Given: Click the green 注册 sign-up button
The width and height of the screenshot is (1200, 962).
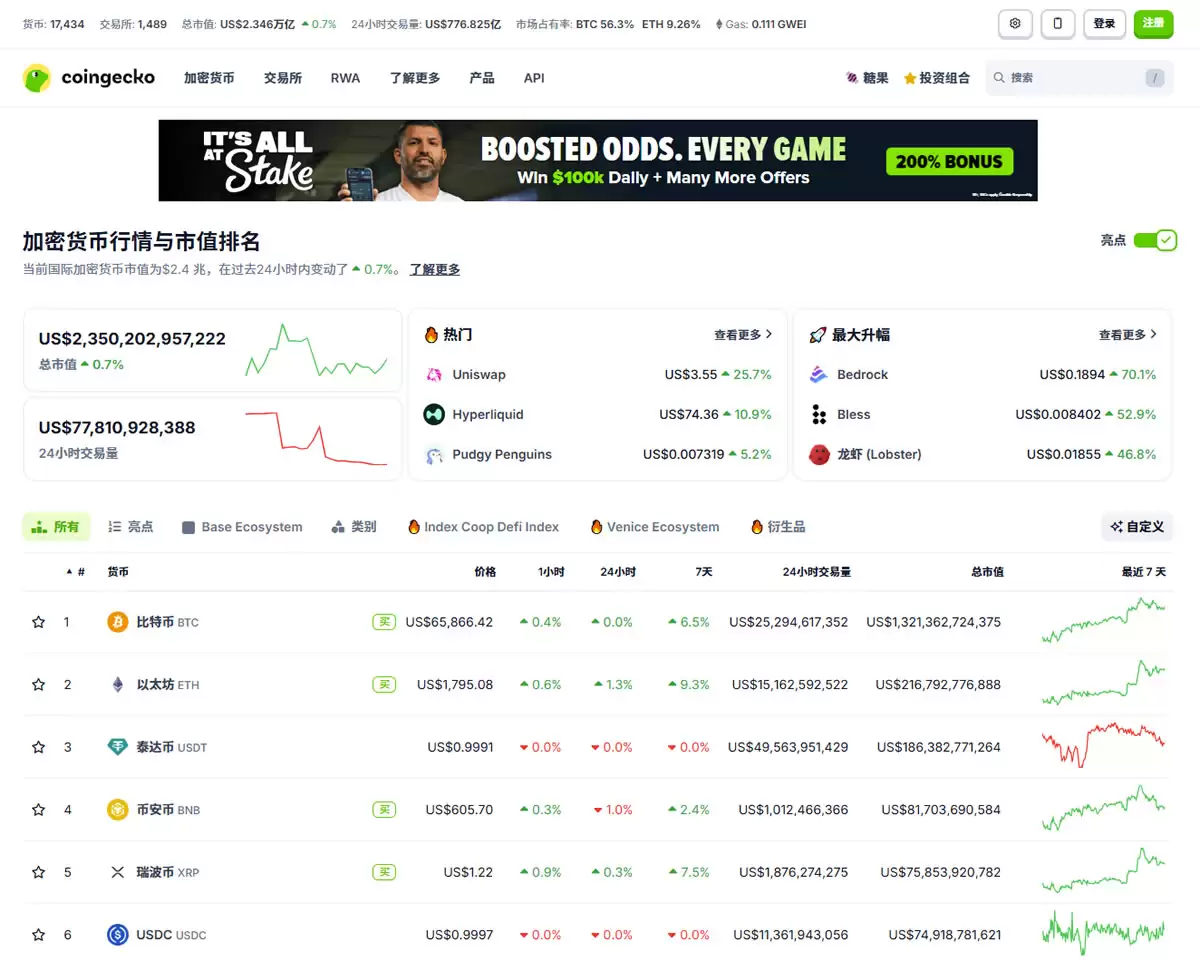Looking at the screenshot, I should click(1153, 23).
